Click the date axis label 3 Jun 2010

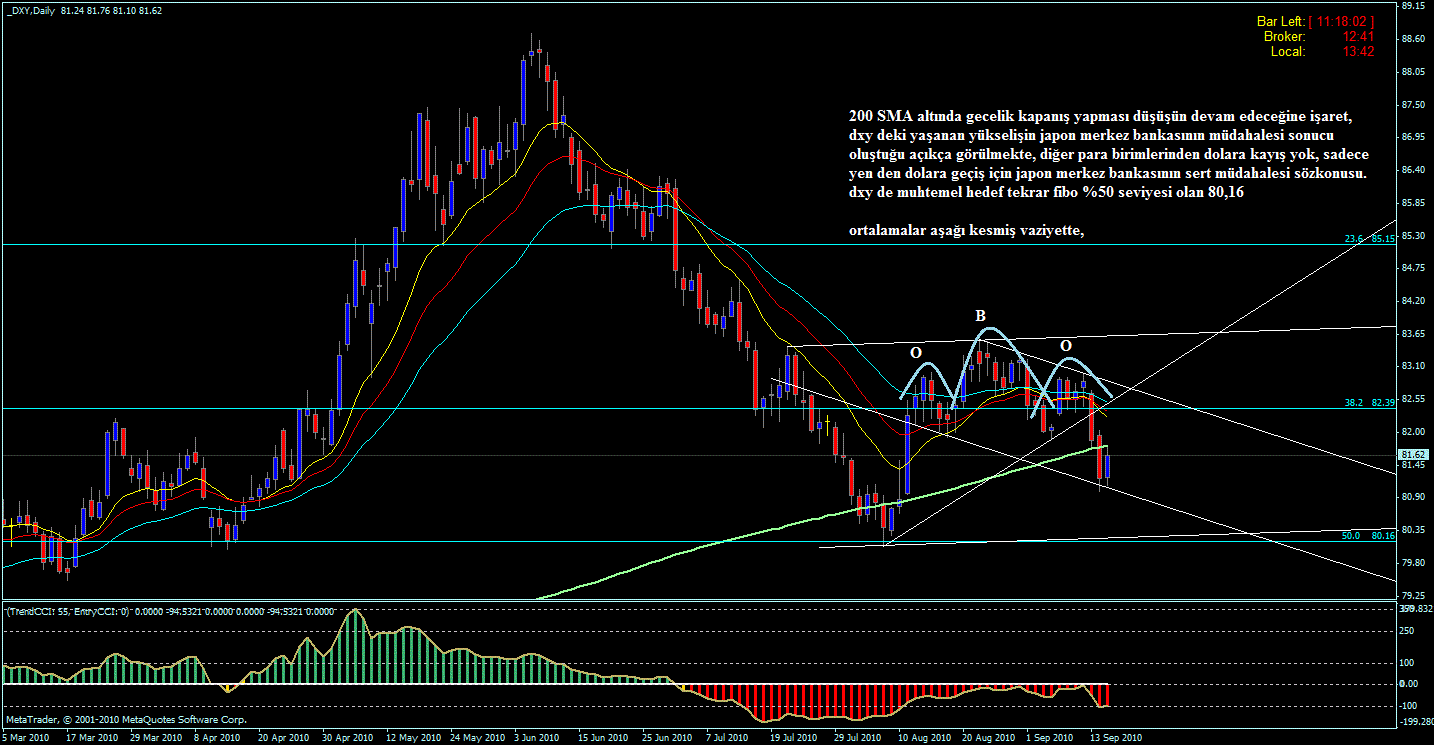tap(535, 738)
